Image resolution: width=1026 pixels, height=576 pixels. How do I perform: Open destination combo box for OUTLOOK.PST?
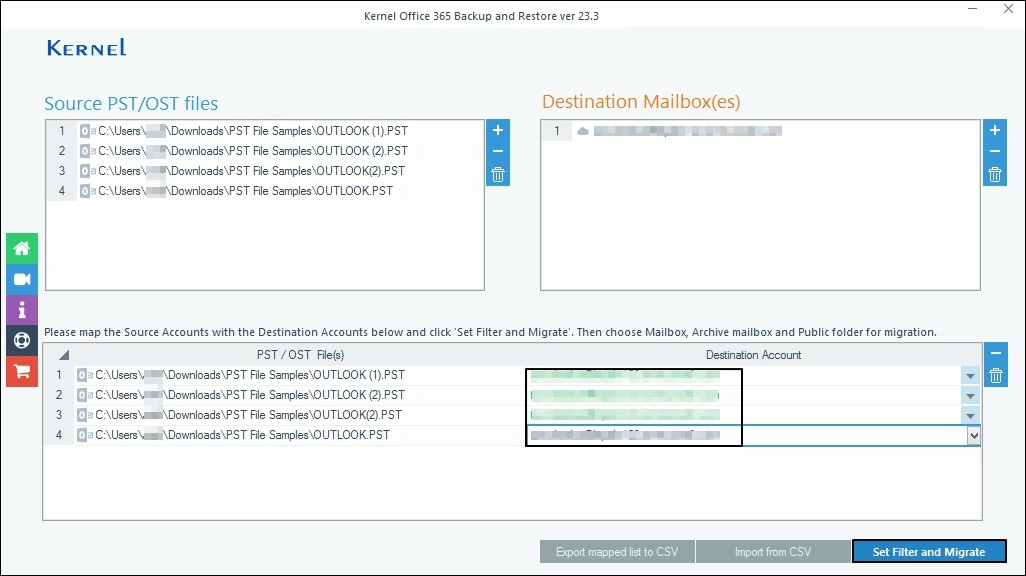click(x=974, y=435)
